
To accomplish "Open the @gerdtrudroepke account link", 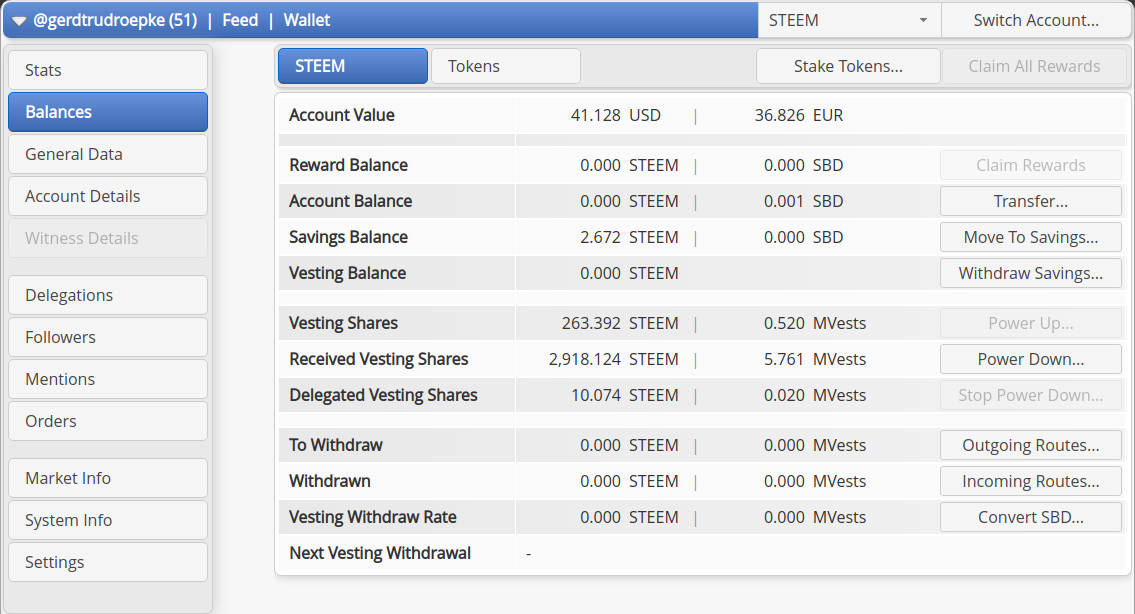I will (x=115, y=20).
